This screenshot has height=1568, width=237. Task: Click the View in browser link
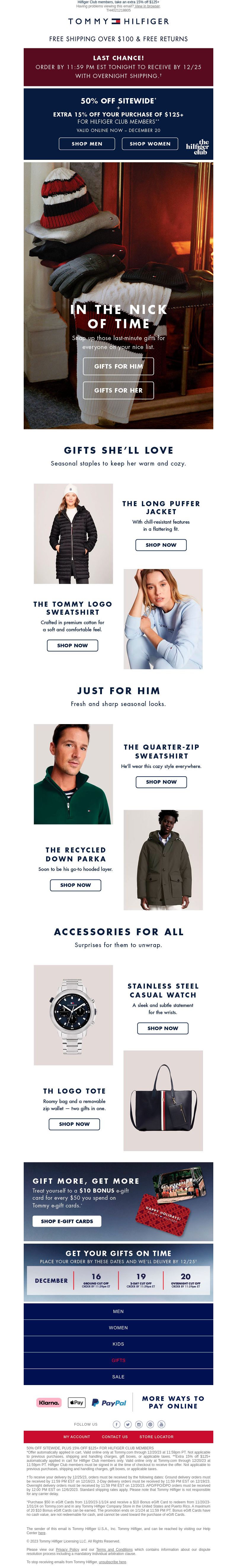(148, 6)
